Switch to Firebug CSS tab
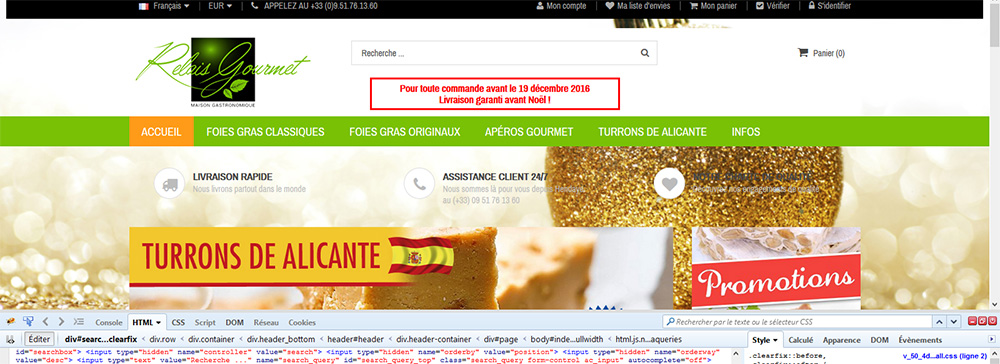The width and height of the screenshot is (1000, 364). coord(178,323)
